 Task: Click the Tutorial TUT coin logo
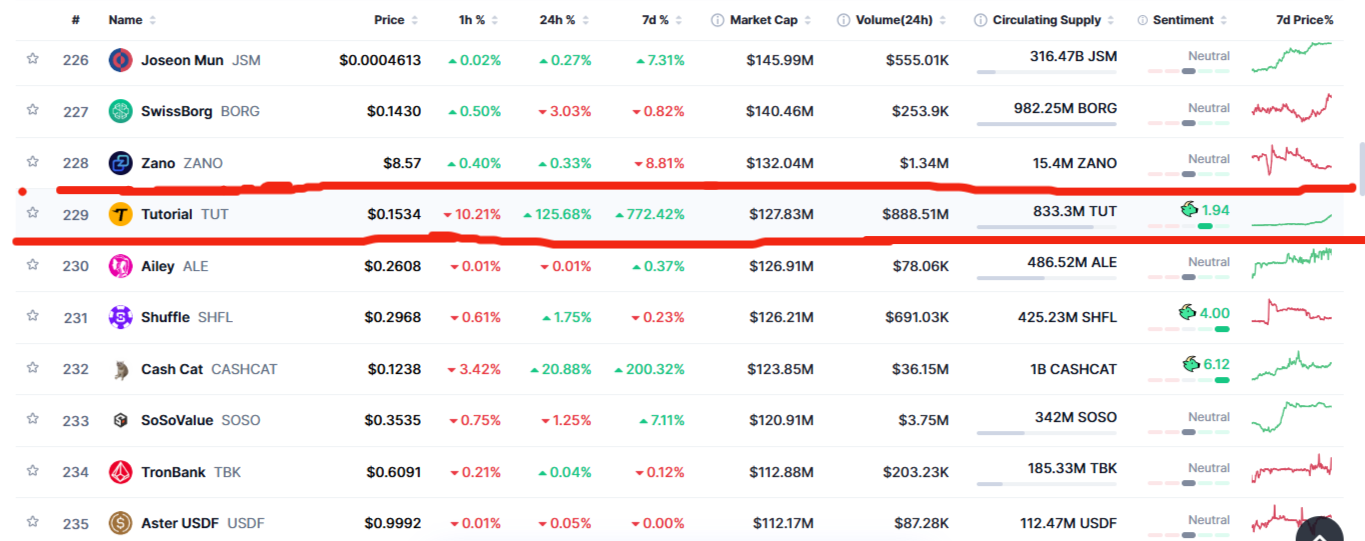tap(120, 214)
